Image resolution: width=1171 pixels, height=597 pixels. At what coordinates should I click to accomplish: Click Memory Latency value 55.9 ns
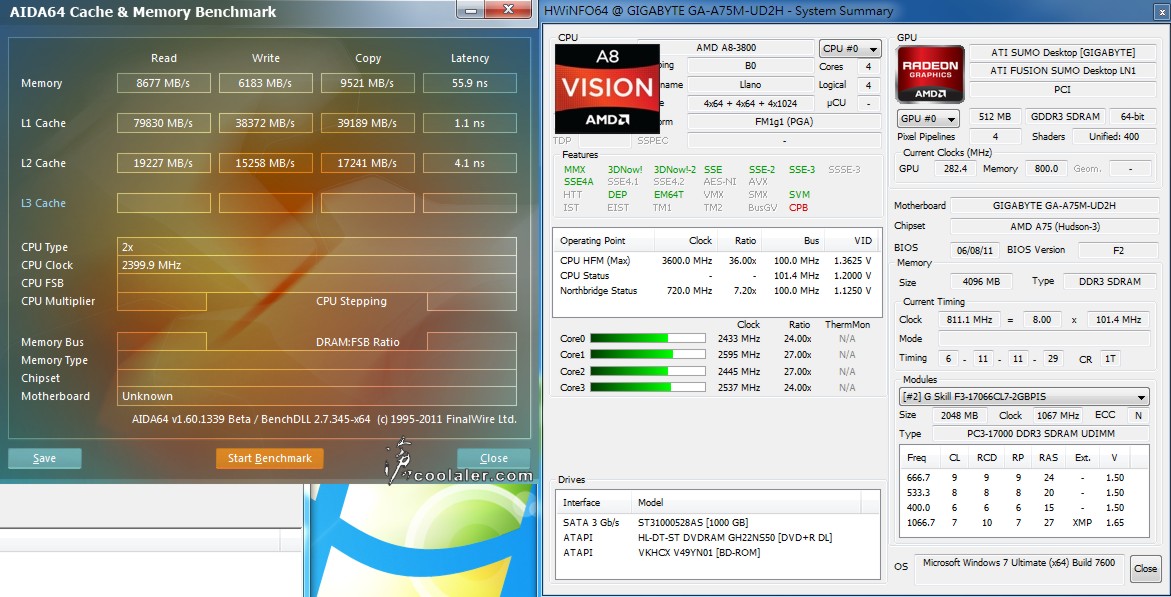coord(470,83)
